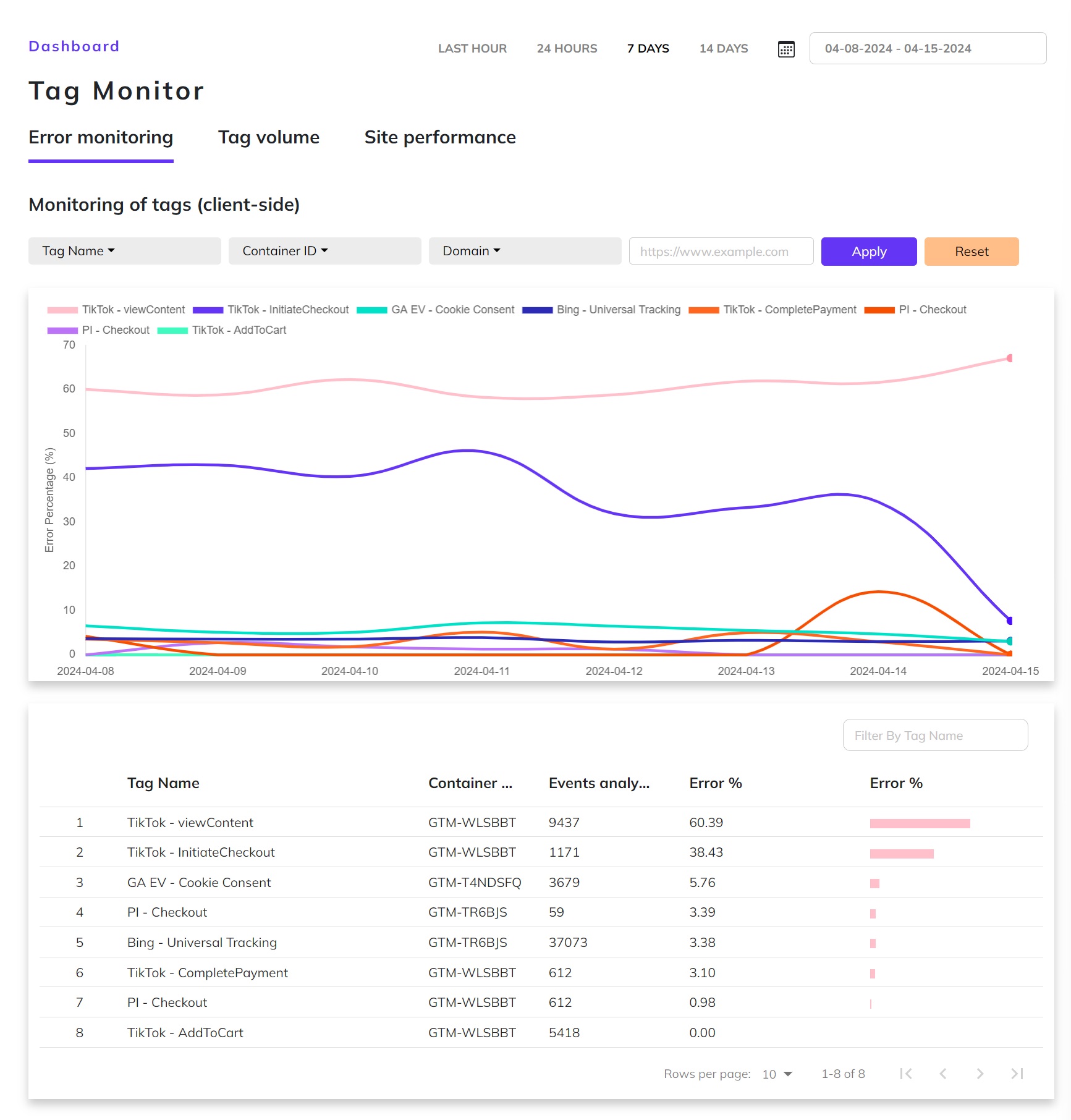
Task: Click the TikTok - CompletePayment table row
Action: [541, 973]
